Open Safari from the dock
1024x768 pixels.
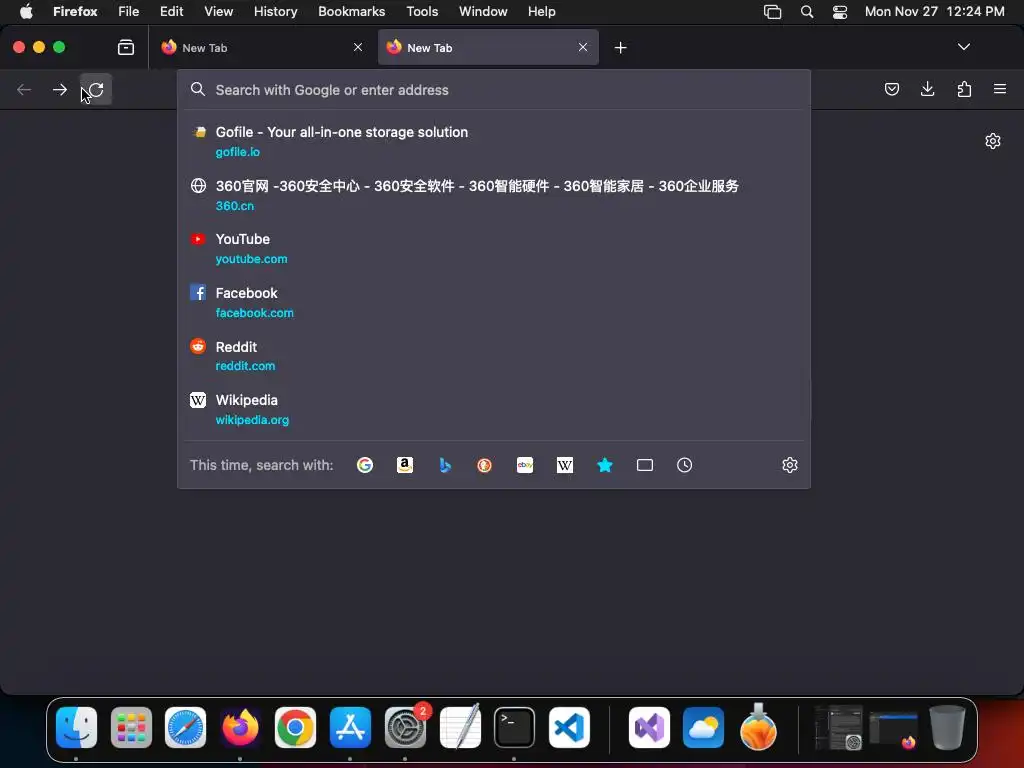tap(185, 727)
